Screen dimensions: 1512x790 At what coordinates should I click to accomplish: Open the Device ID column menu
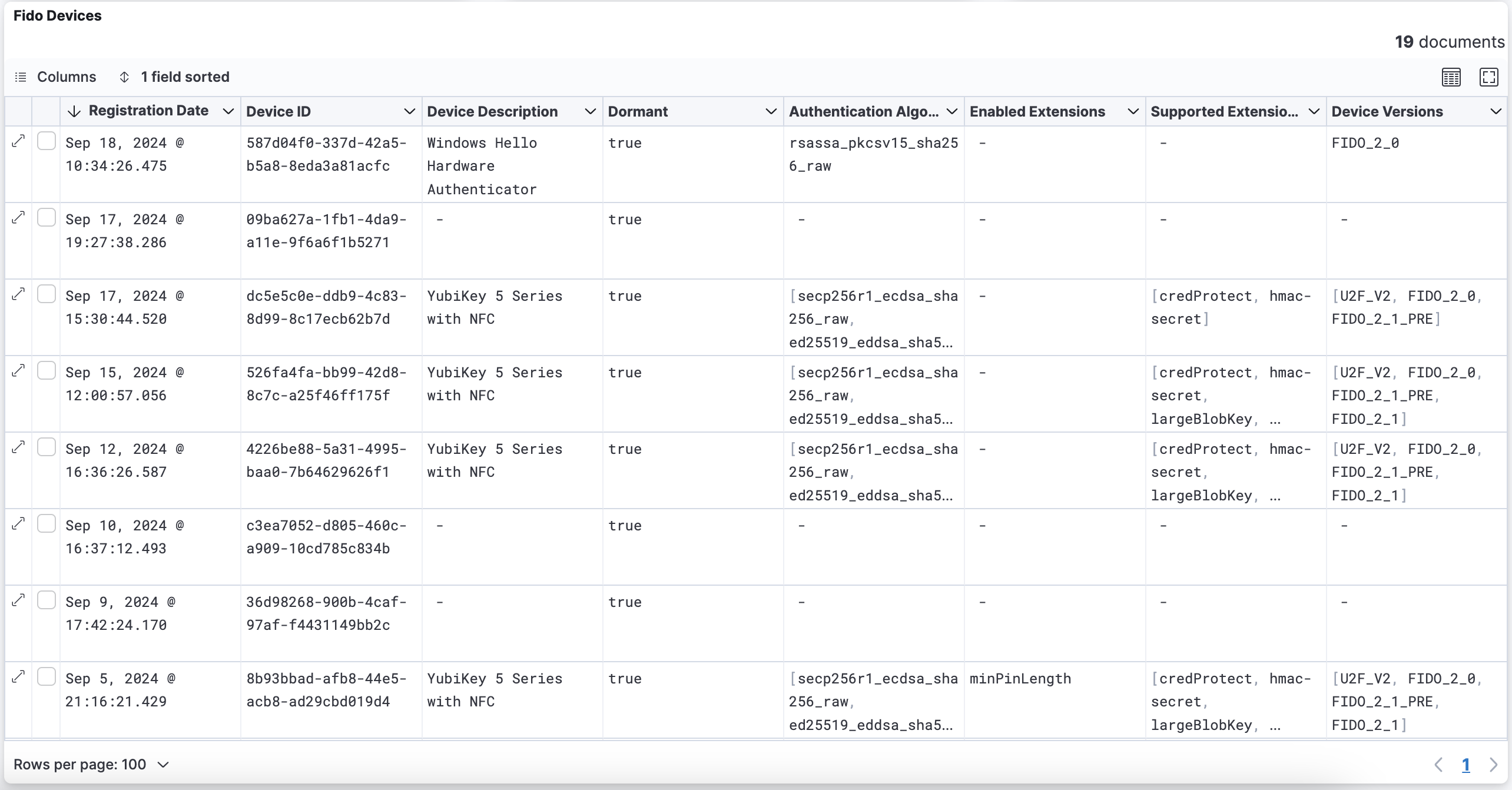tap(410, 111)
